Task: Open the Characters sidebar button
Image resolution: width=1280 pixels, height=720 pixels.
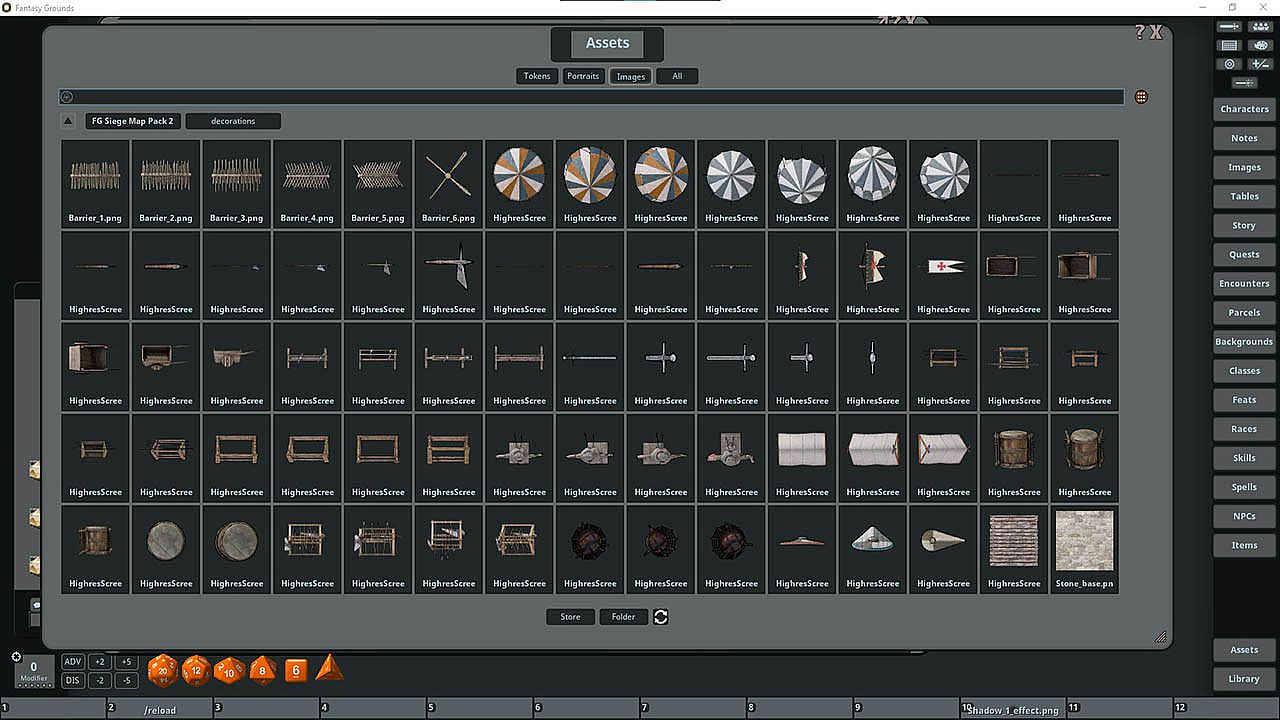Action: click(1244, 109)
